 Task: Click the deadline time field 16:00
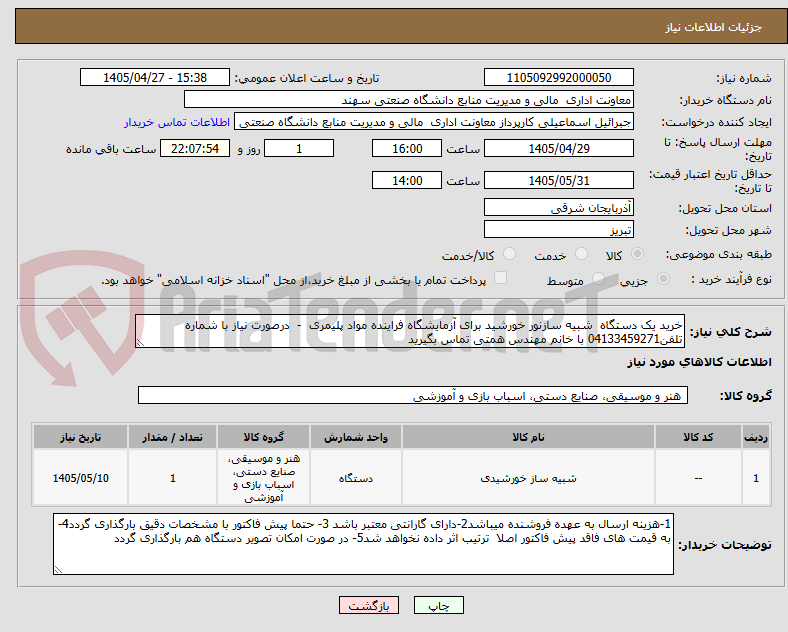407,149
